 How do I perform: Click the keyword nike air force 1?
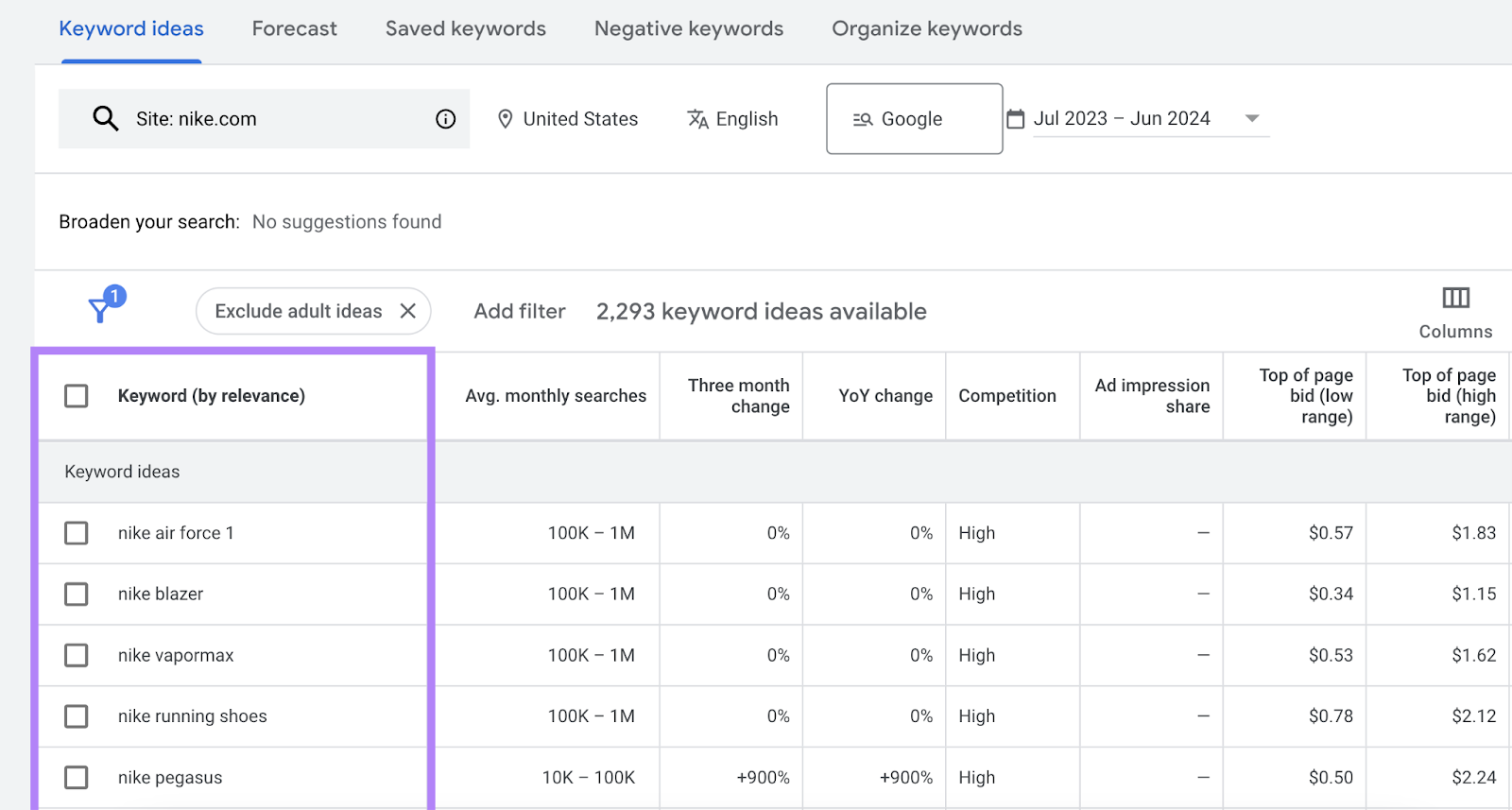pyautogui.click(x=176, y=533)
